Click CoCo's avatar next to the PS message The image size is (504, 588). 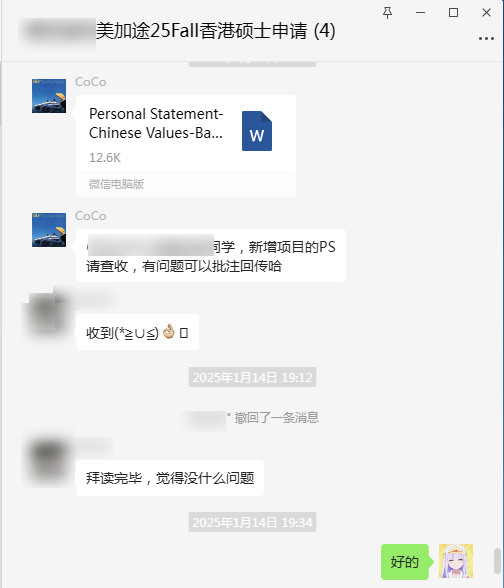[x=49, y=230]
